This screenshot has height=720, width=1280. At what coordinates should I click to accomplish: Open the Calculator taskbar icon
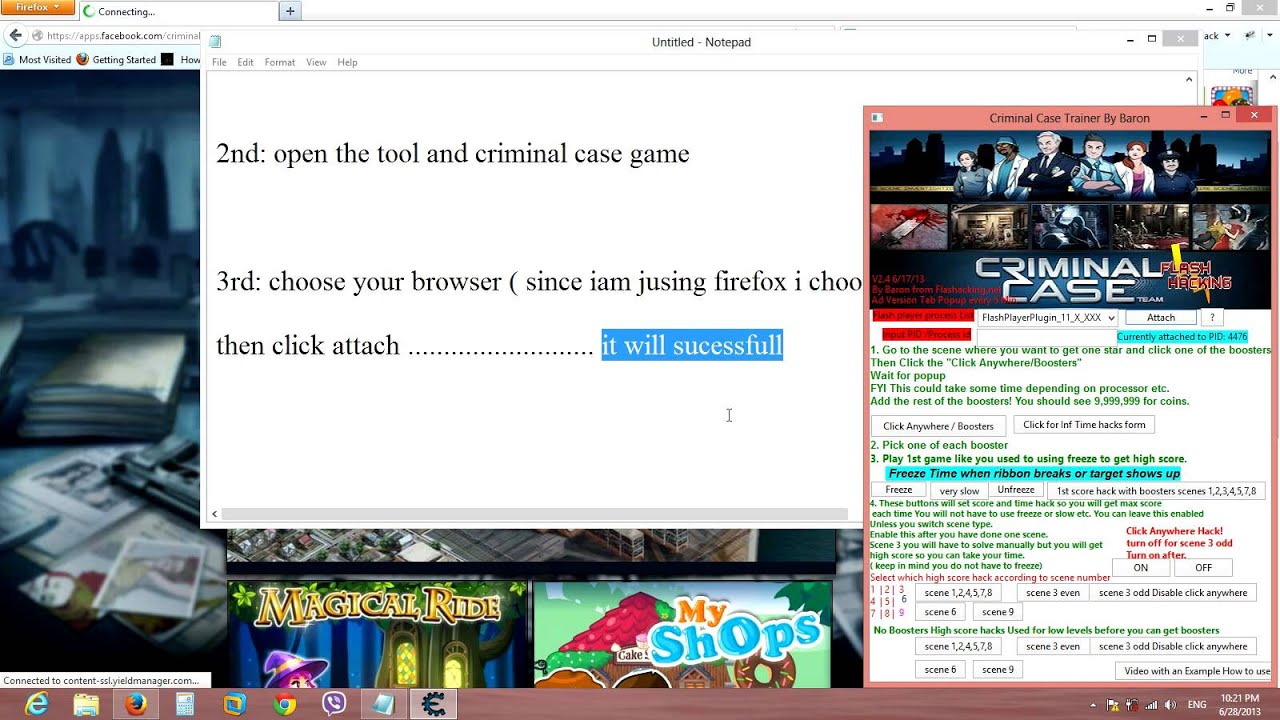pyautogui.click(x=185, y=704)
